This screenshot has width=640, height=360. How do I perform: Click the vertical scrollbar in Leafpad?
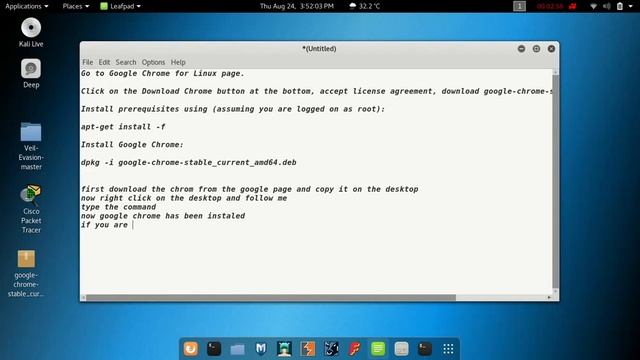(x=556, y=182)
